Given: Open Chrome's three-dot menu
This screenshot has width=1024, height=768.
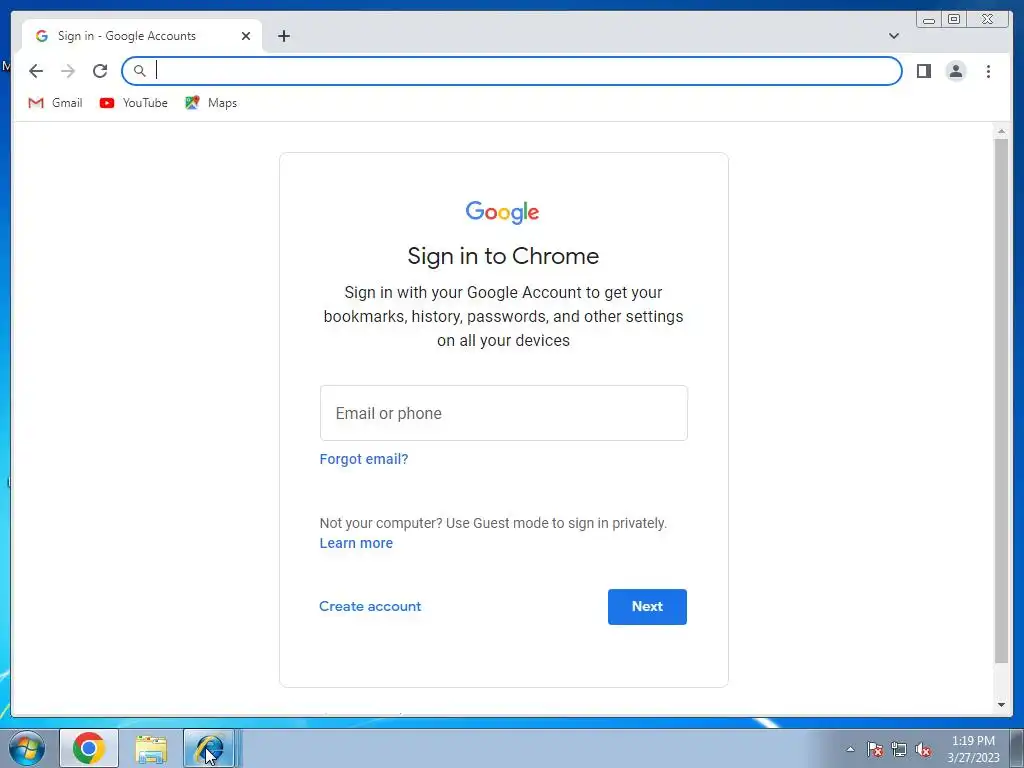Looking at the screenshot, I should click(x=988, y=71).
